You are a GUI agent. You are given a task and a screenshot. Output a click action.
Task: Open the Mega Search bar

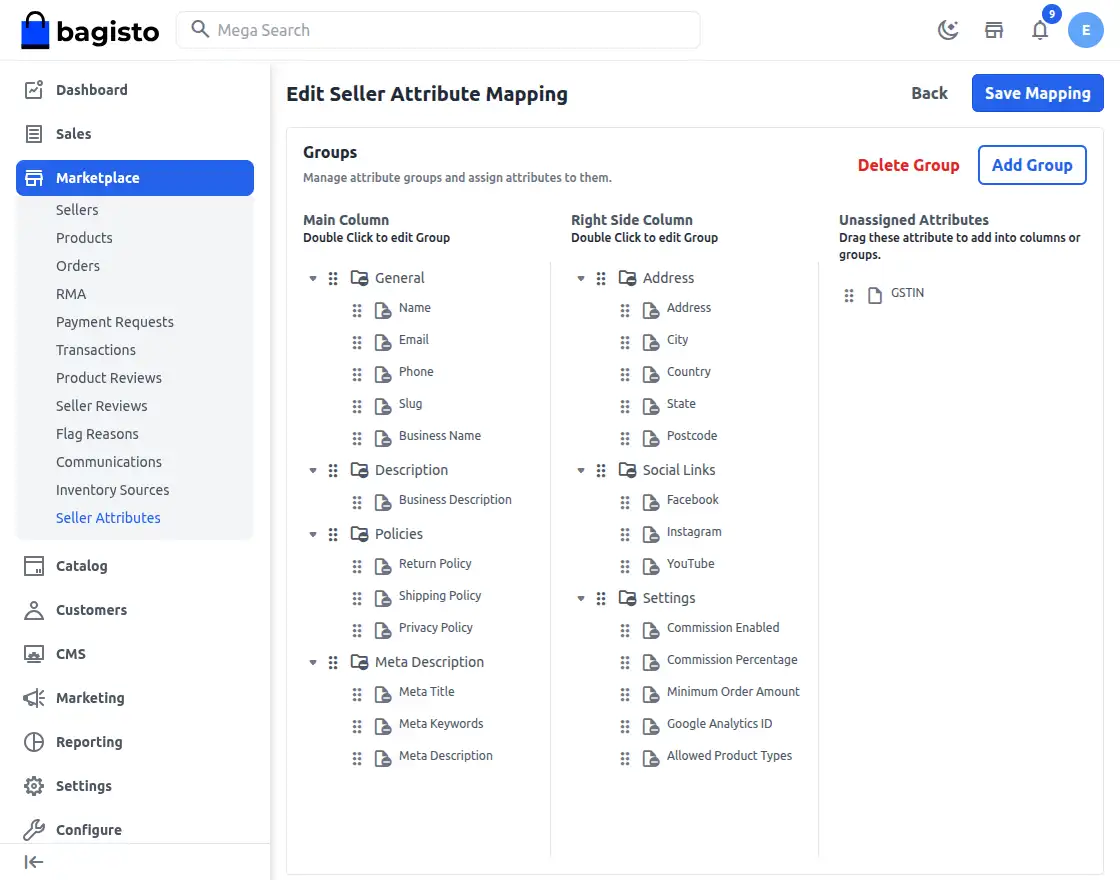[x=440, y=30]
